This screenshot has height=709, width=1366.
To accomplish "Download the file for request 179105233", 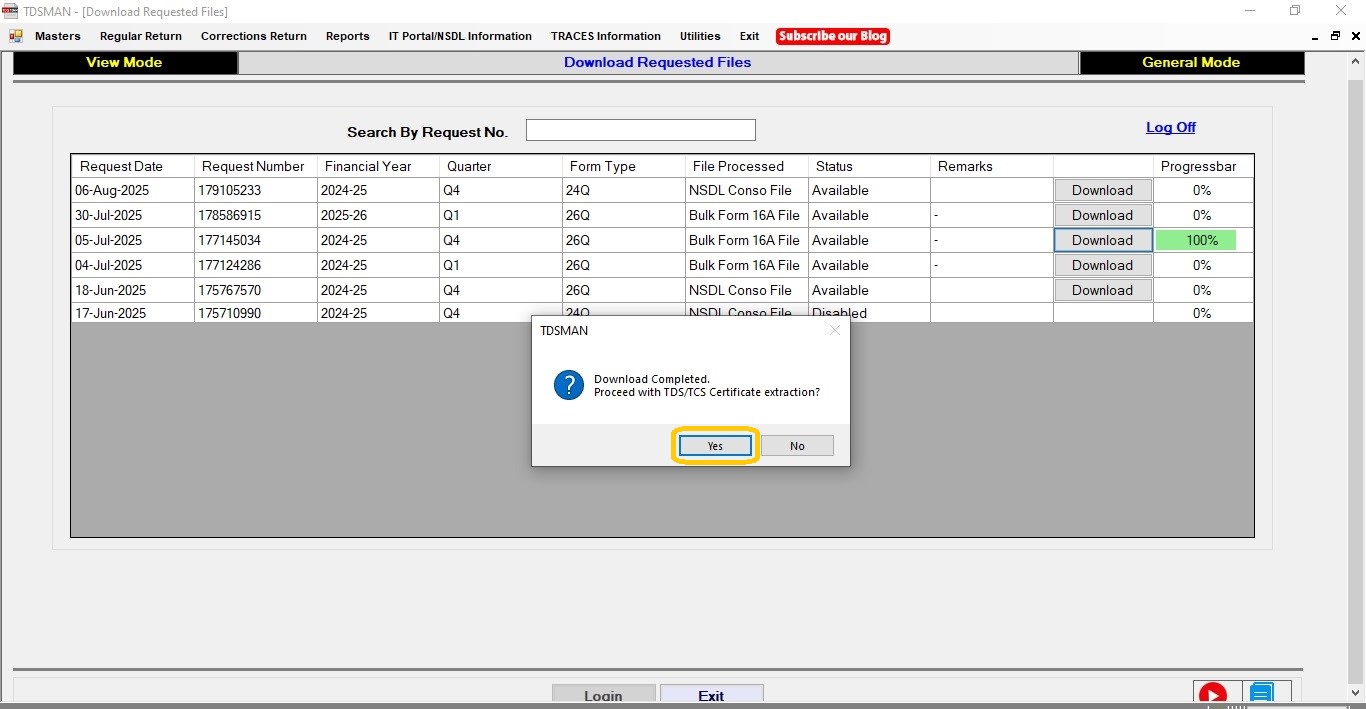I will click(x=1102, y=190).
